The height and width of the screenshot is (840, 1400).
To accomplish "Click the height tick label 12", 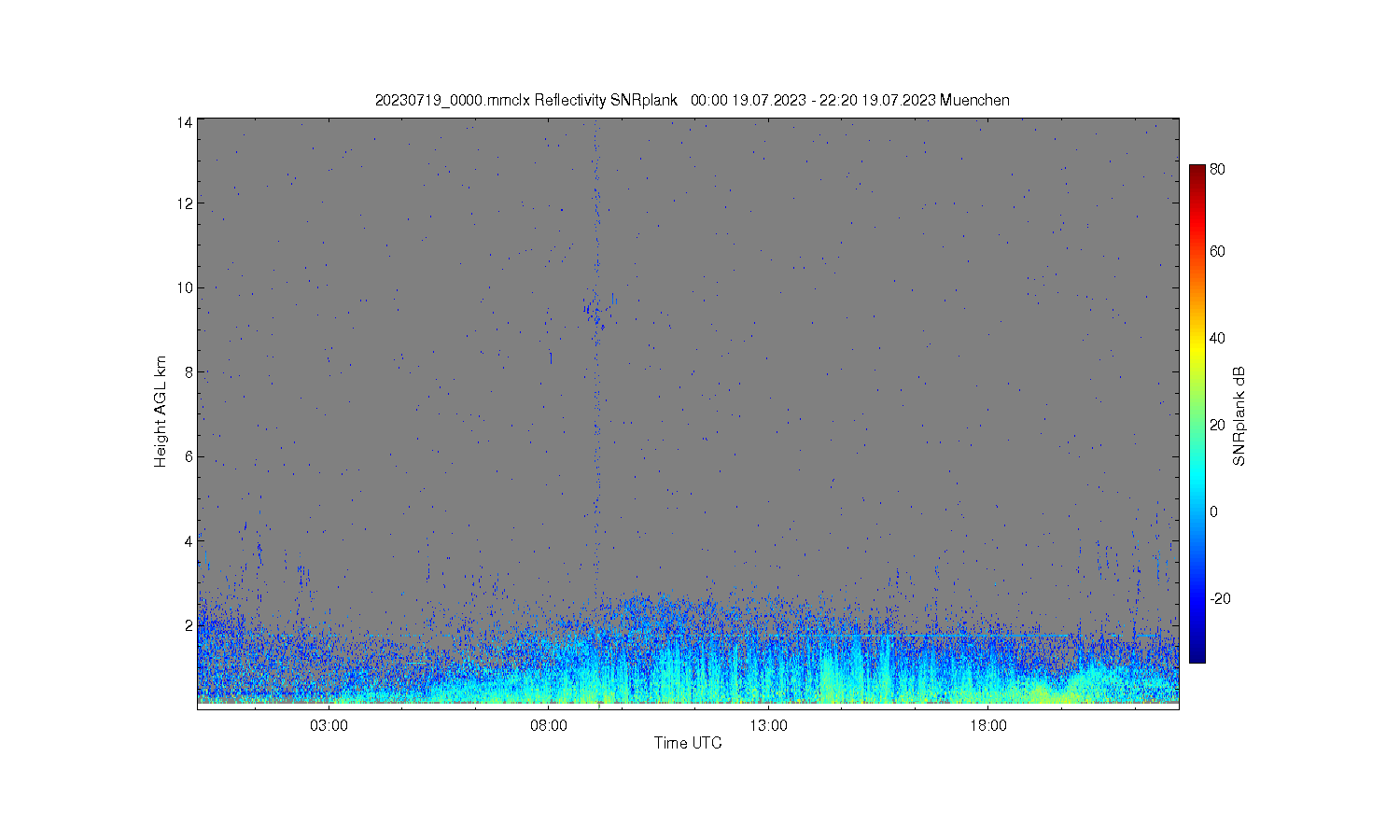I will pos(185,203).
